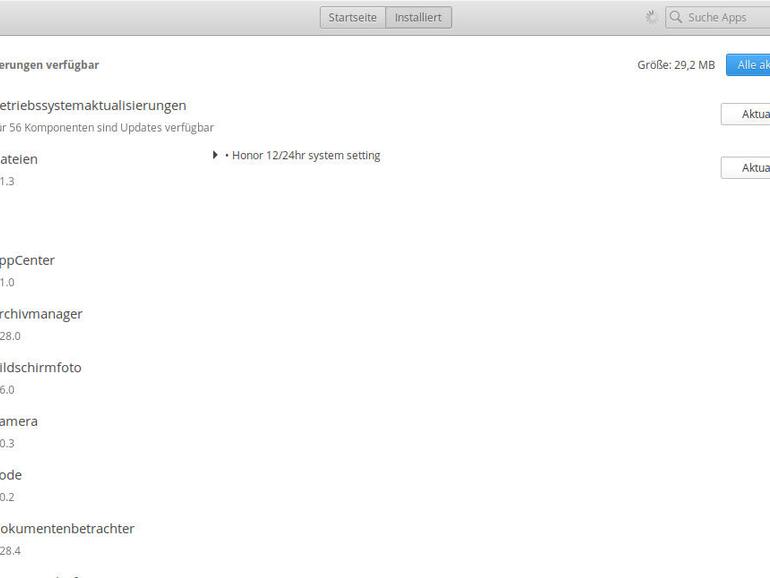The image size is (770, 578).
Task: Switch to the Startseite tab
Action: pos(353,18)
